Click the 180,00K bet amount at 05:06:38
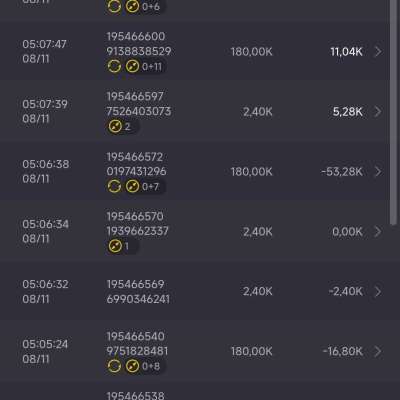The image size is (400, 400). [x=252, y=172]
